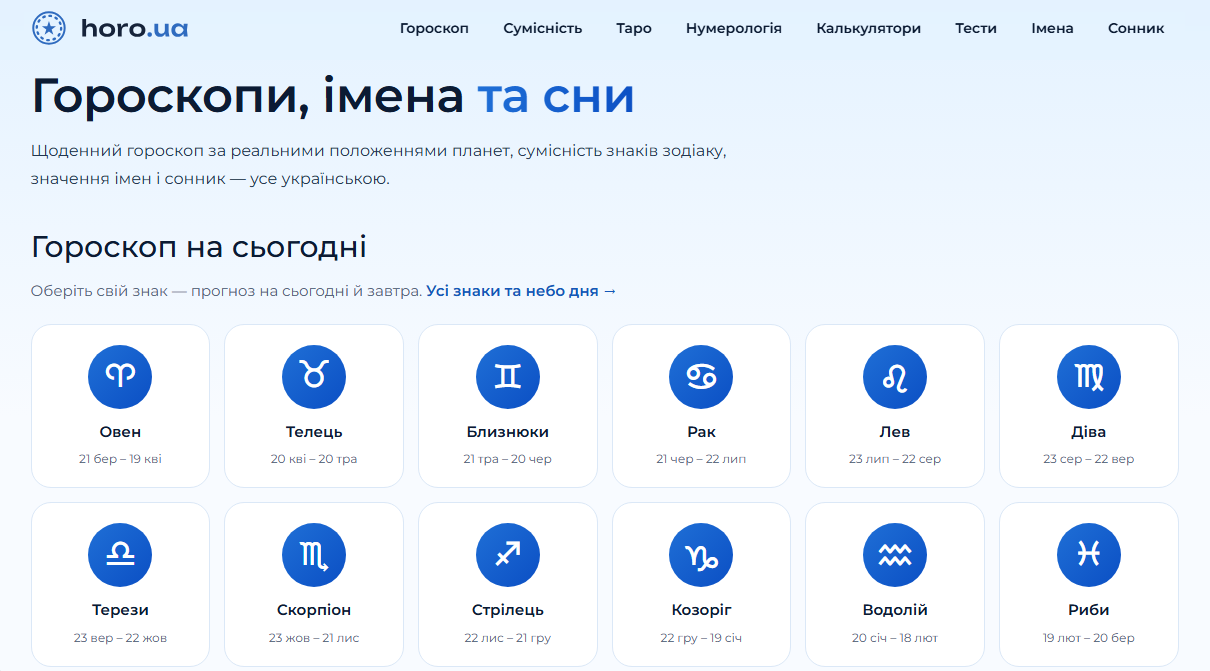Open the Aquarius (Водолій) waves icon
1210x671 pixels.
[895, 555]
